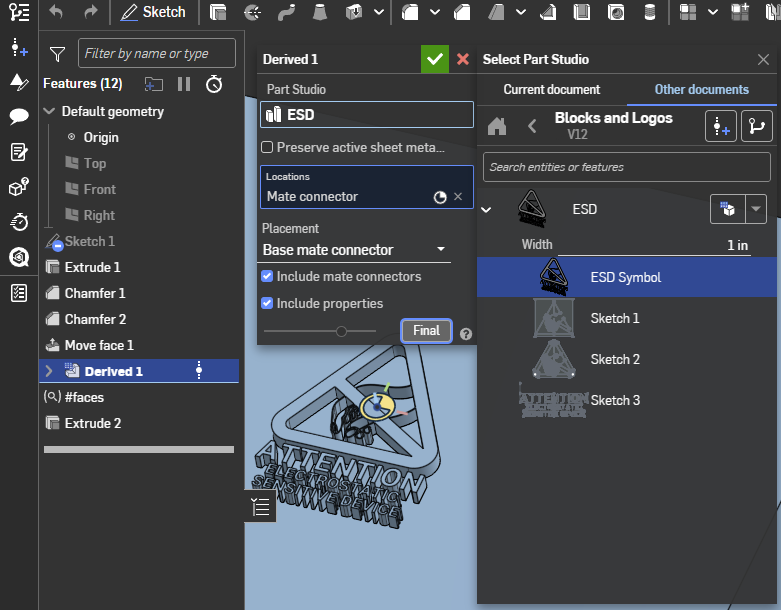
Task: Select the External thread tool icon
Action: pos(650,12)
